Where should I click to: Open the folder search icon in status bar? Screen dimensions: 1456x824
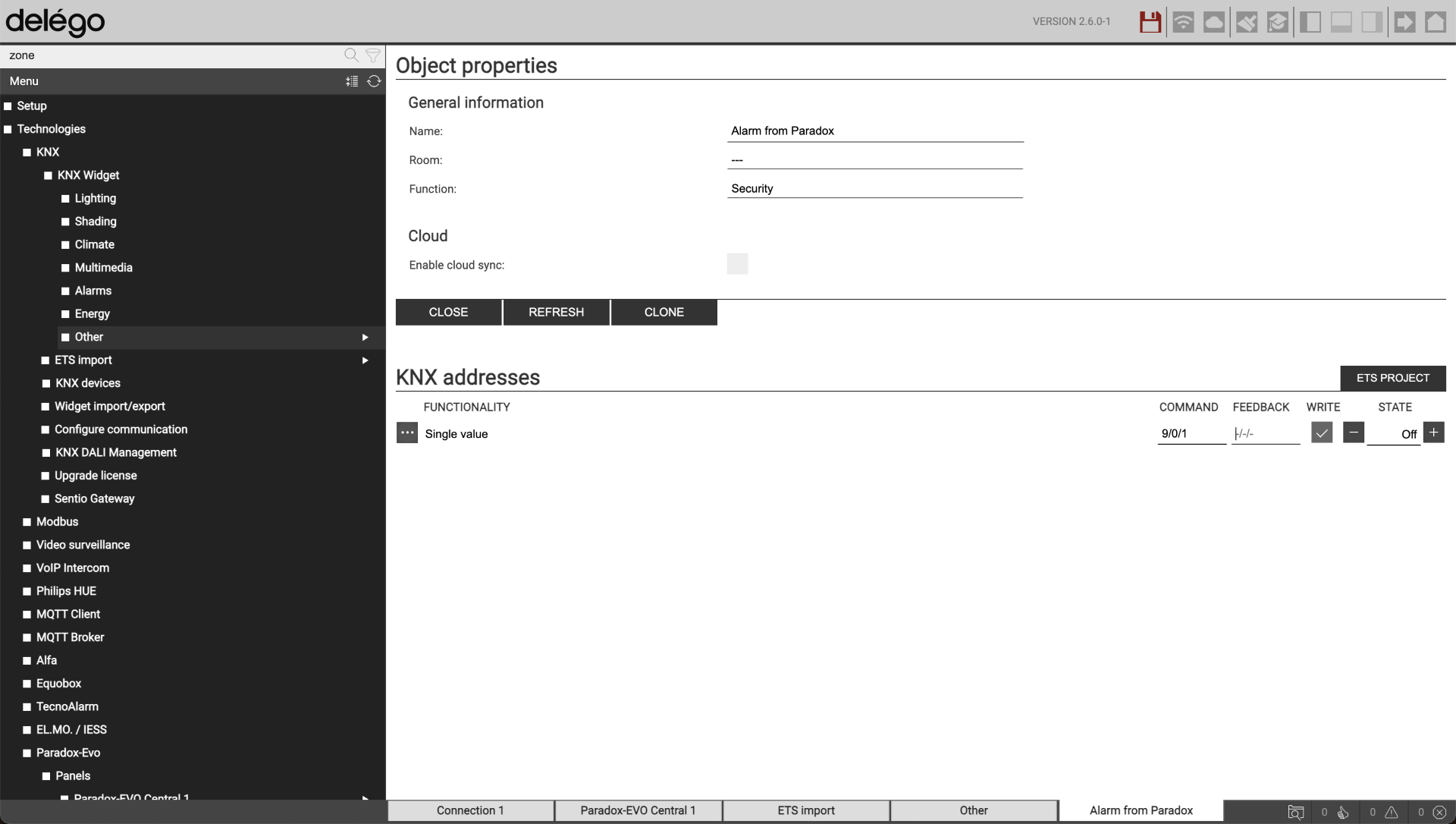coord(1296,812)
